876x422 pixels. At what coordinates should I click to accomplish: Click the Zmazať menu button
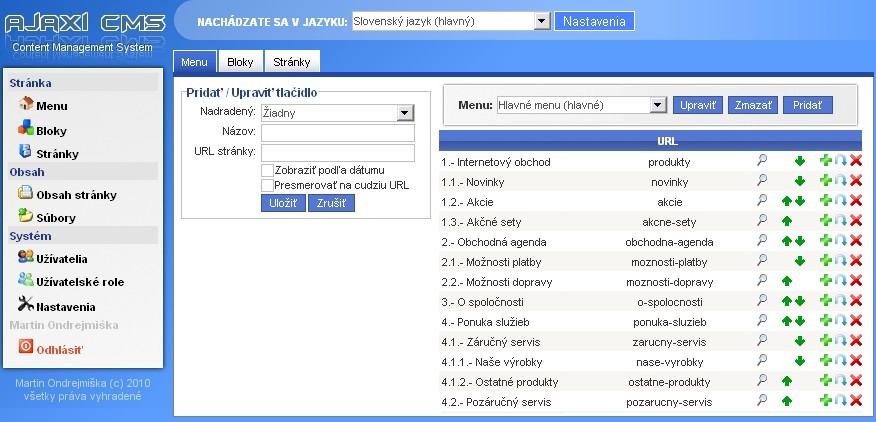point(753,105)
